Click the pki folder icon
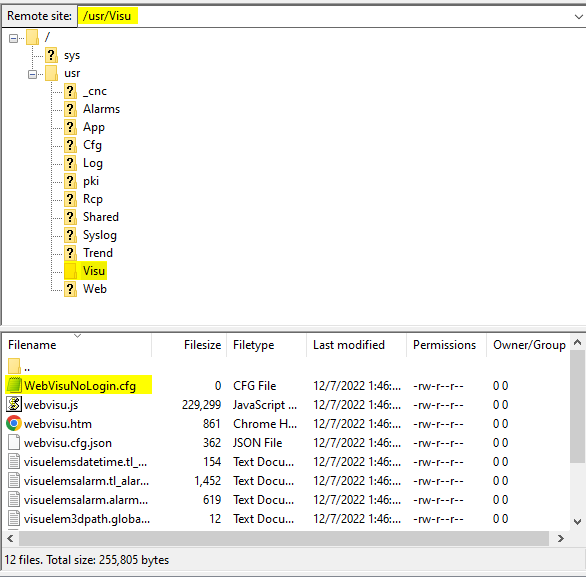Screen dimensions: 586x577 tap(70, 181)
